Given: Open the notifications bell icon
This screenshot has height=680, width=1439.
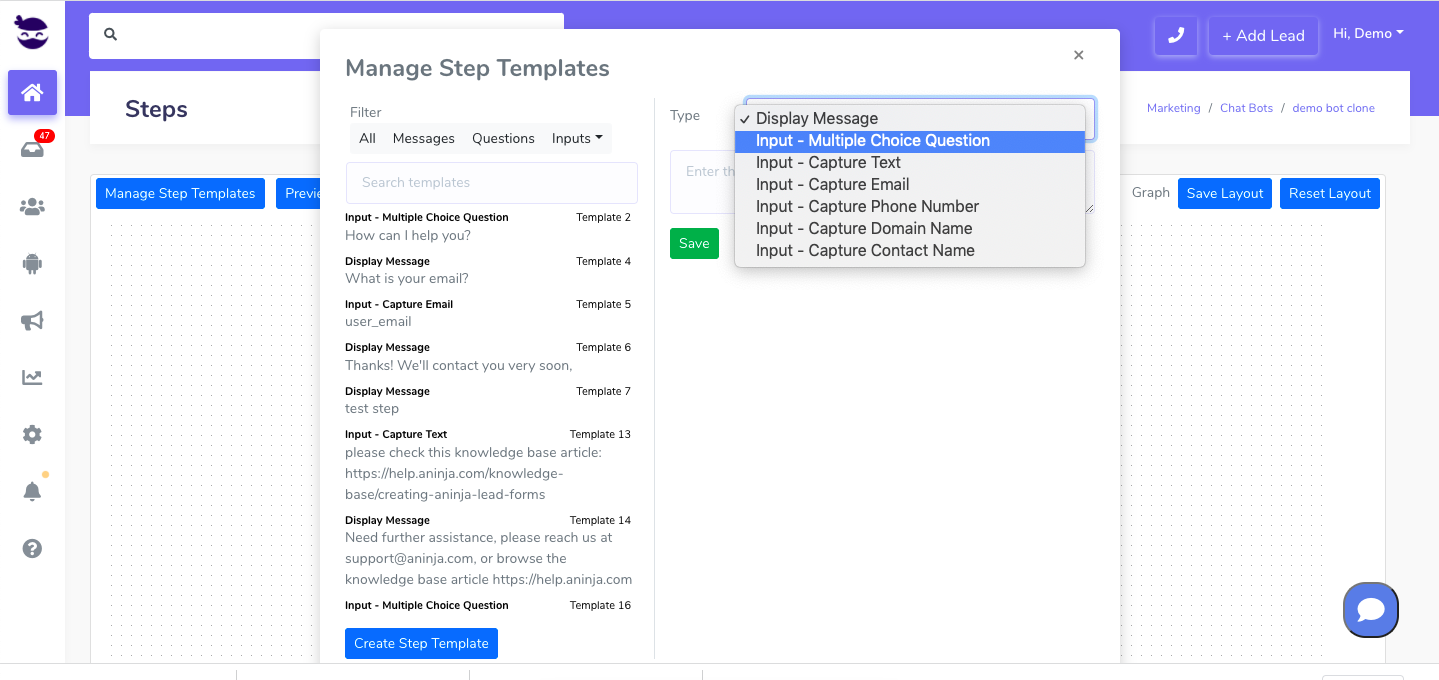Looking at the screenshot, I should point(32,491).
